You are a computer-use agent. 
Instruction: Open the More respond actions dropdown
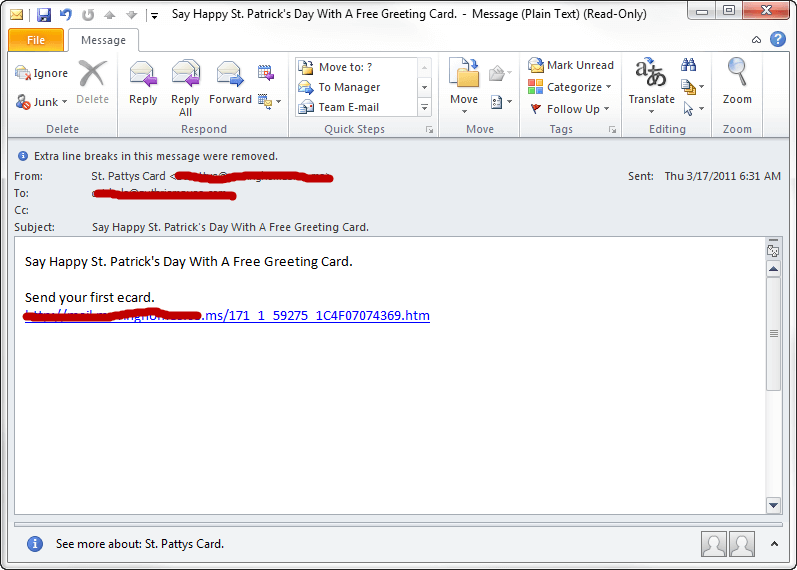click(x=269, y=102)
